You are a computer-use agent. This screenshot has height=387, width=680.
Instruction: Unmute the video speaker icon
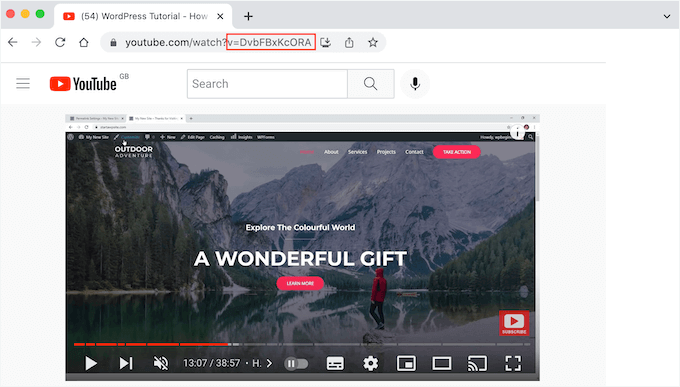pyautogui.click(x=161, y=363)
